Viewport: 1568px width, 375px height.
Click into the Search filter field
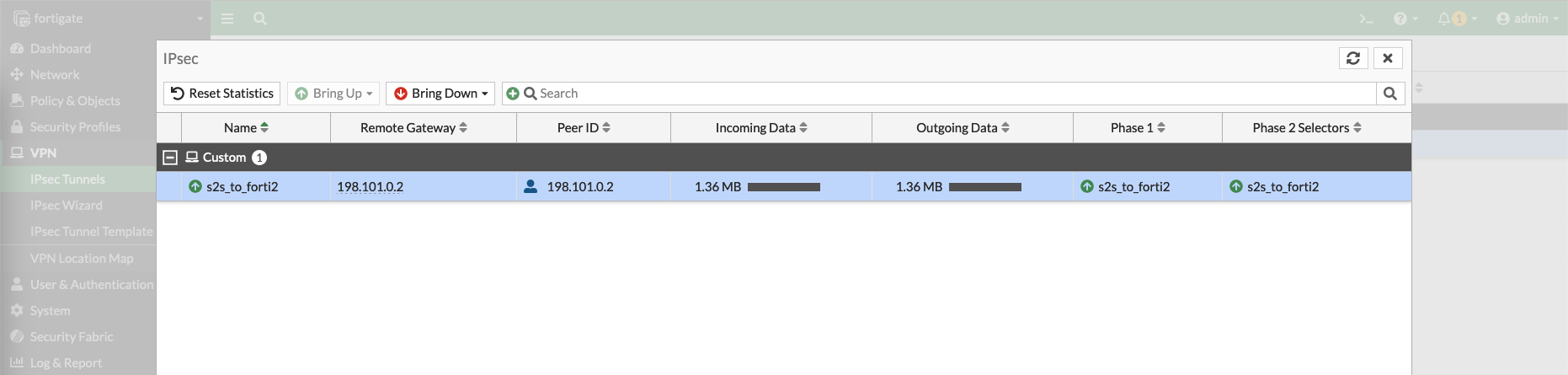click(x=952, y=94)
